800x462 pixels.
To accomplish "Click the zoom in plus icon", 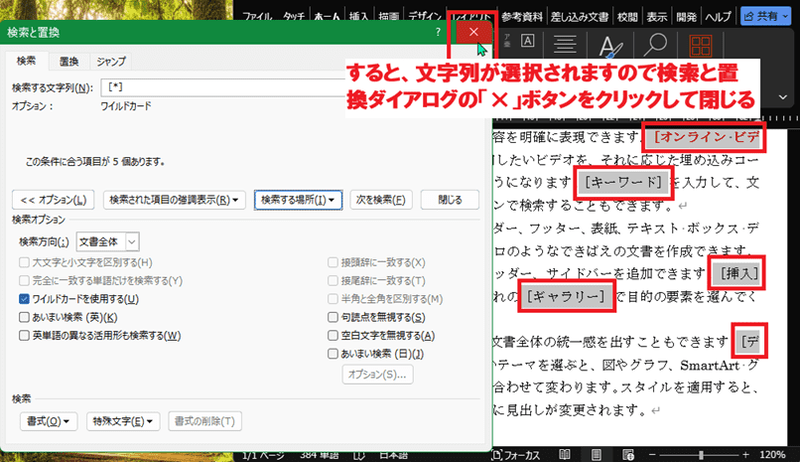I will pos(746,454).
